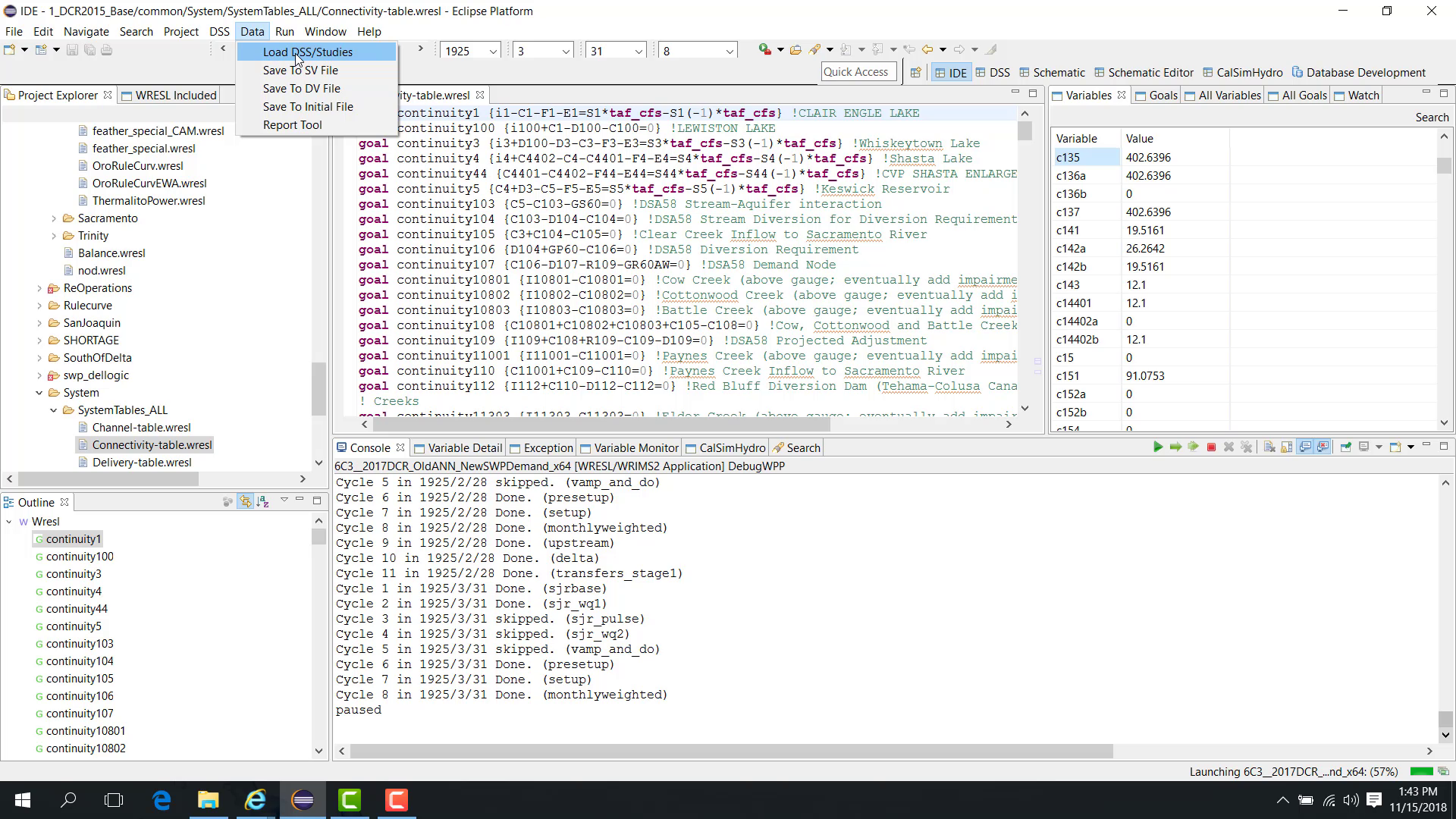Screen dimensions: 1456x819
Task: Click the Outline sort alphabetically icon
Action: [262, 501]
